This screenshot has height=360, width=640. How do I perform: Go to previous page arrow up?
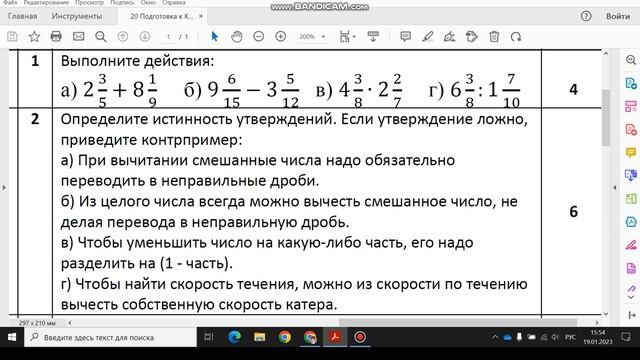click(123, 37)
